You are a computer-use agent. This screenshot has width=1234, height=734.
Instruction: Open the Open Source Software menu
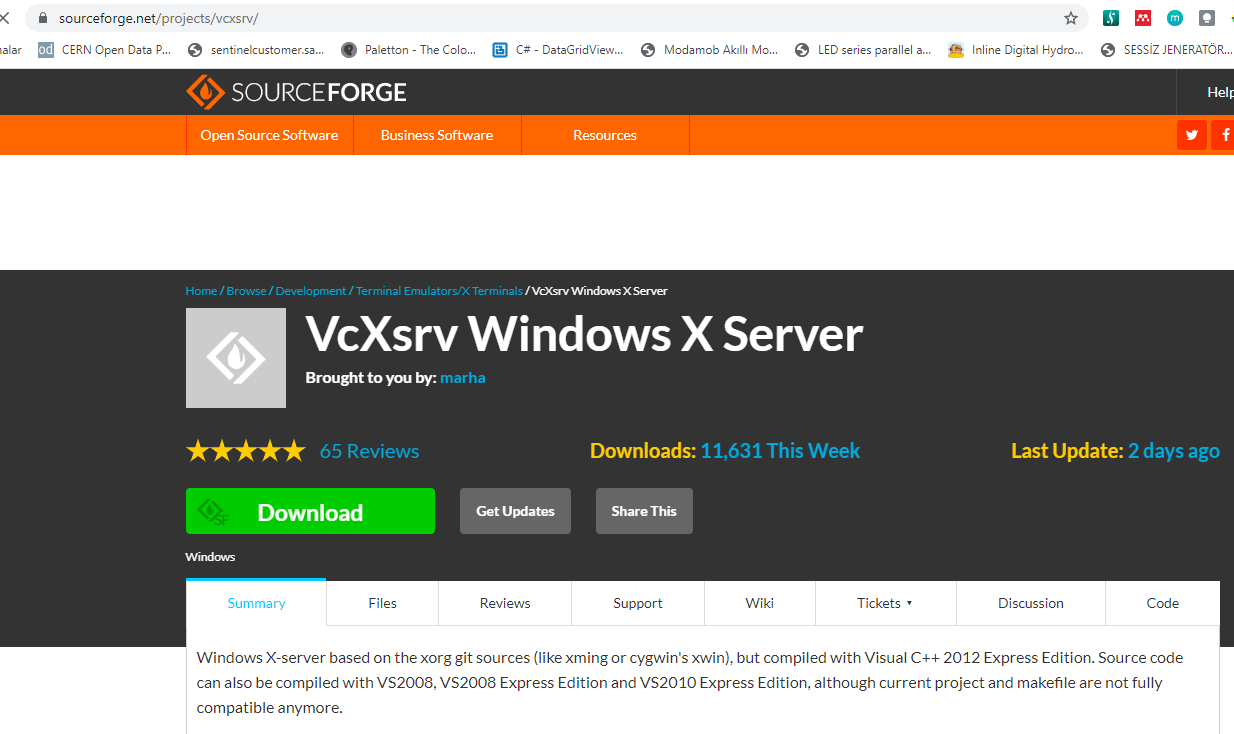pyautogui.click(x=269, y=135)
